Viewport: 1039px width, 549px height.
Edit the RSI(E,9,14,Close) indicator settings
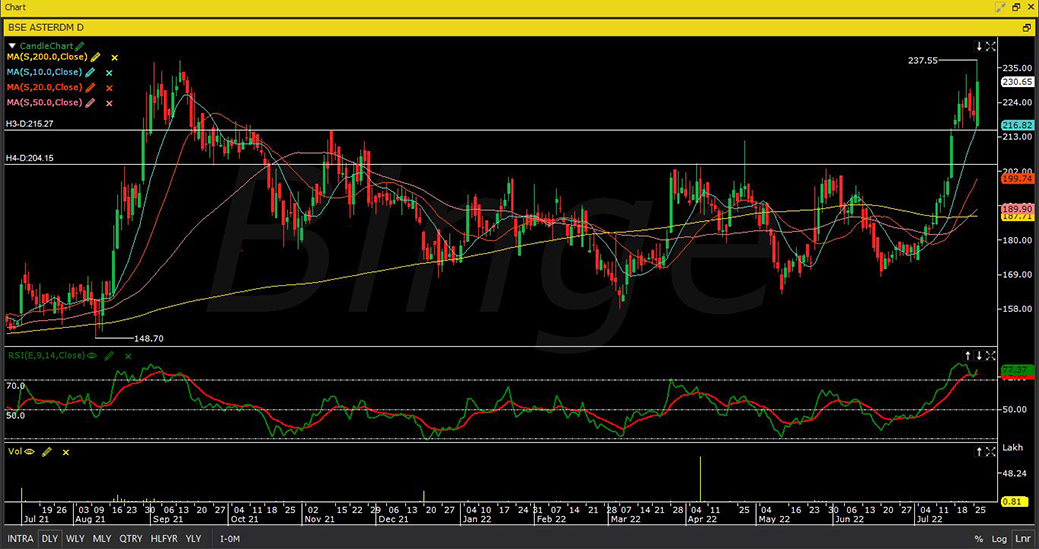(109, 356)
